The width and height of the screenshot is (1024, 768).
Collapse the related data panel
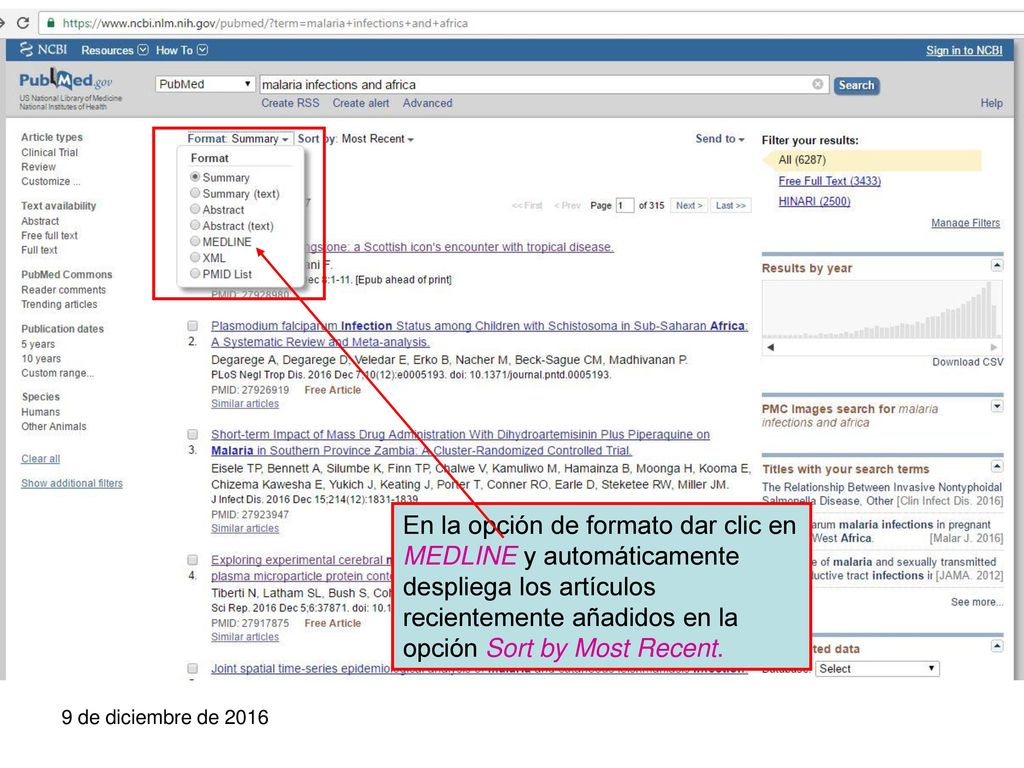click(x=997, y=647)
